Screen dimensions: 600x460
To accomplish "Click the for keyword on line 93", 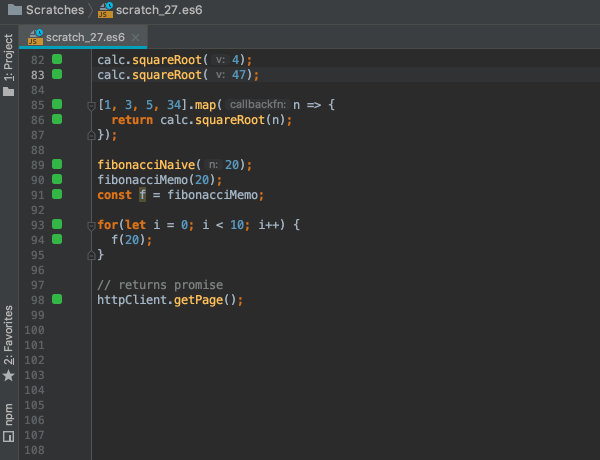I will (x=108, y=225).
